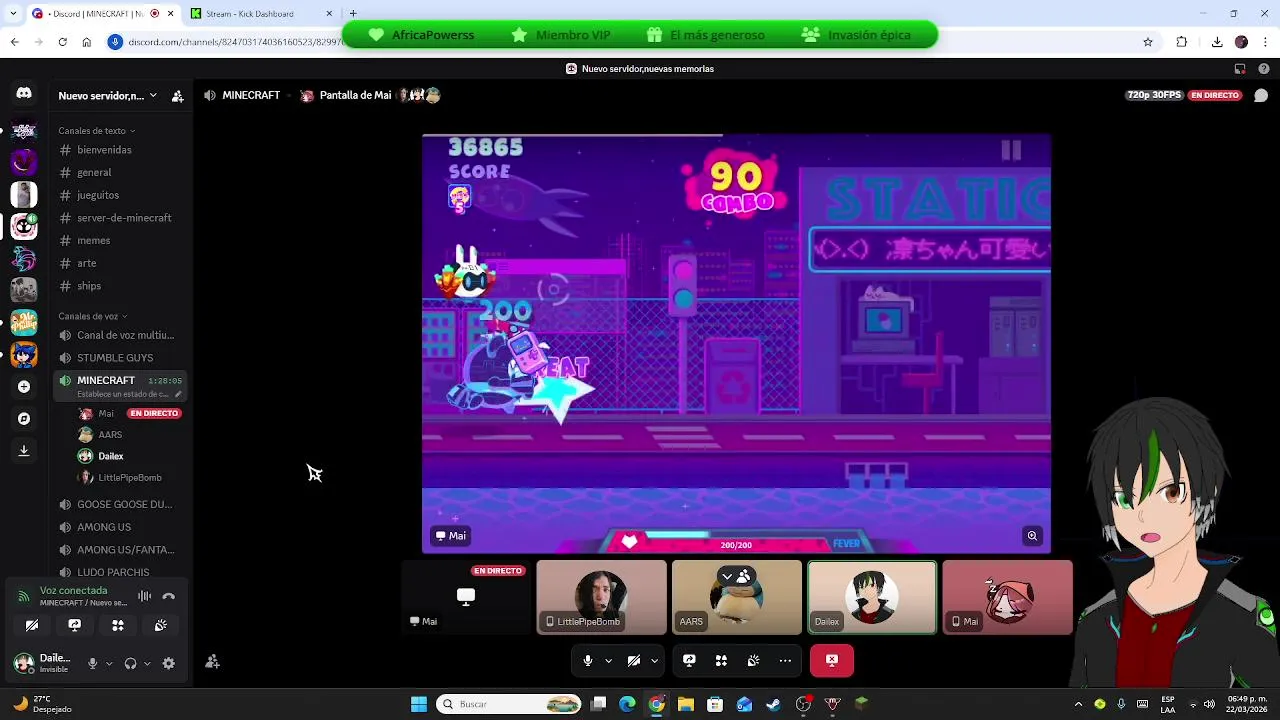Expand the server name dropdown menu
The height and width of the screenshot is (720, 1280).
[153, 96]
